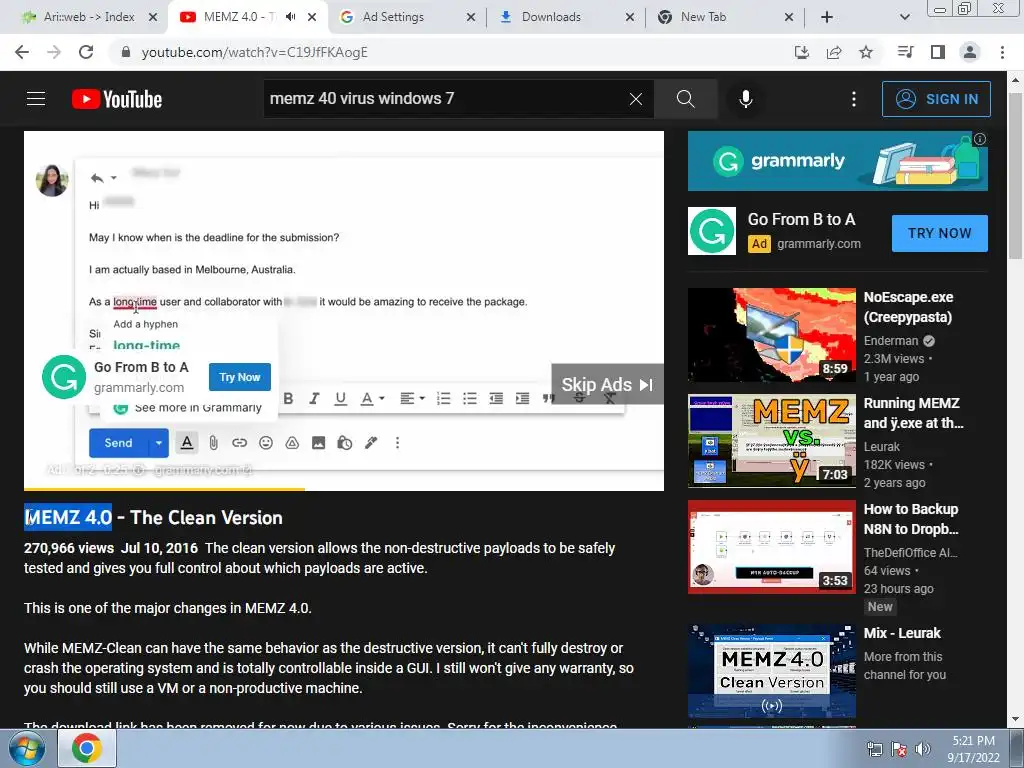Open the grammarly.com link in the sidebar ad
Viewport: 1024px width, 768px height.
pyautogui.click(x=818, y=244)
